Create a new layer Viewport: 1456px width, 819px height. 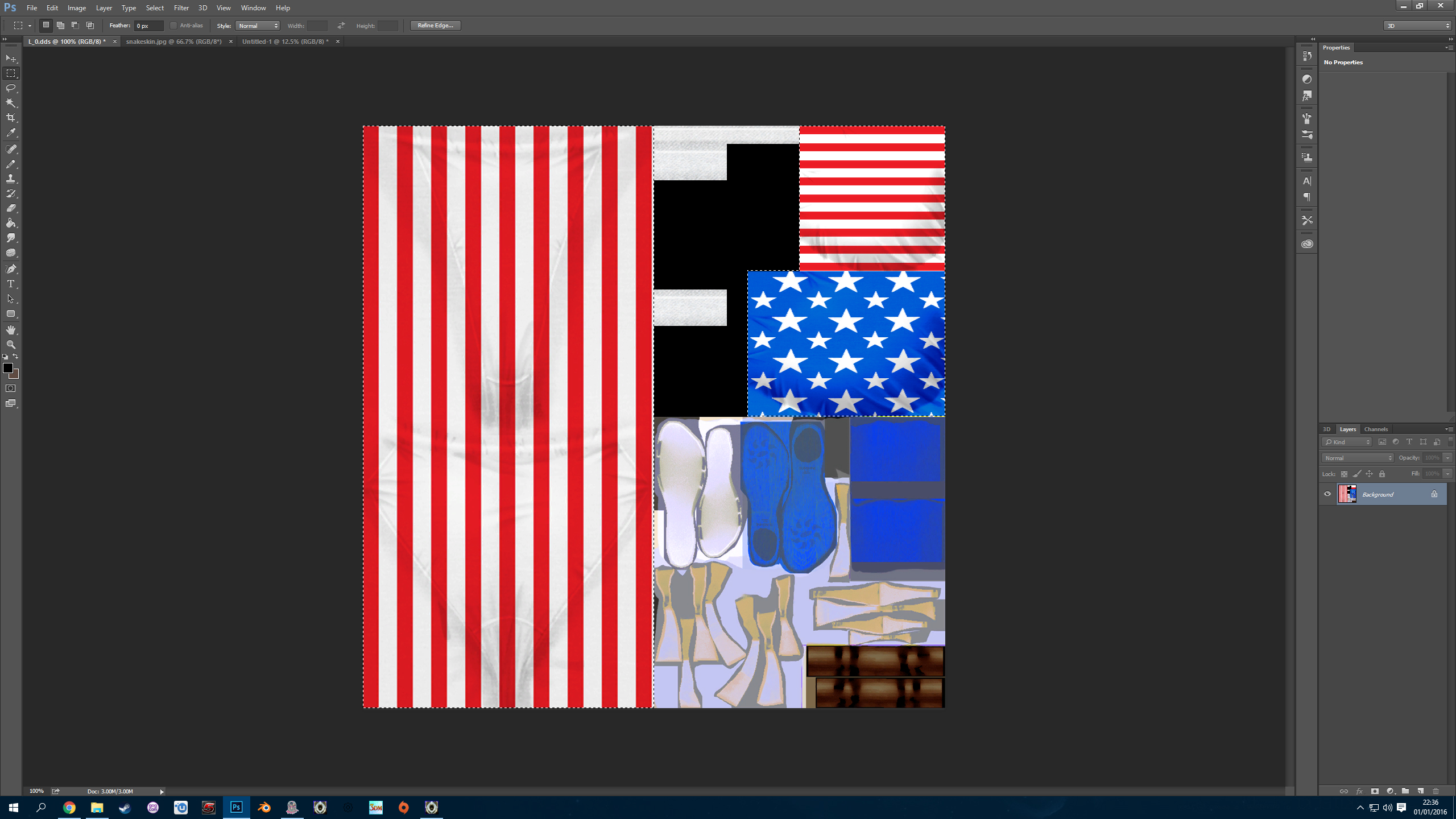click(1421, 791)
